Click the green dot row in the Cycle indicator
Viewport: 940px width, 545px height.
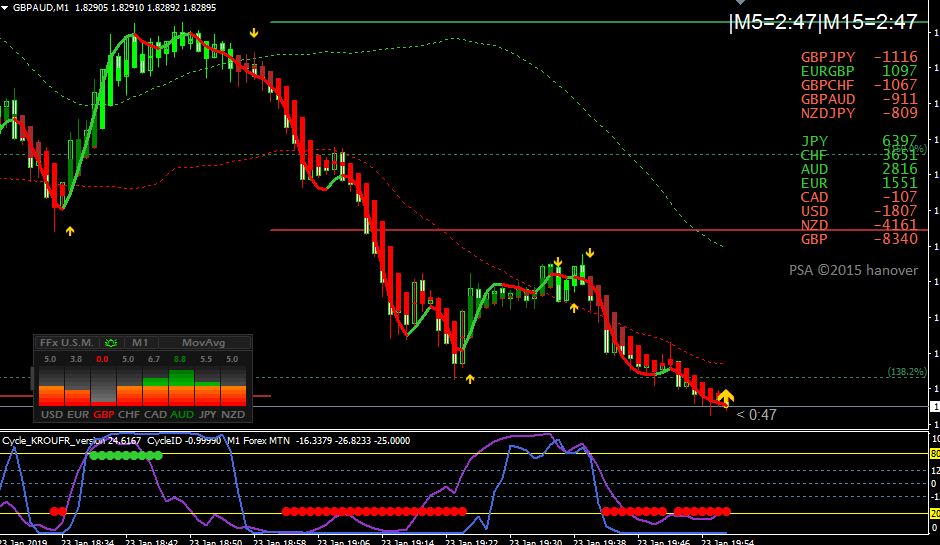coord(125,456)
